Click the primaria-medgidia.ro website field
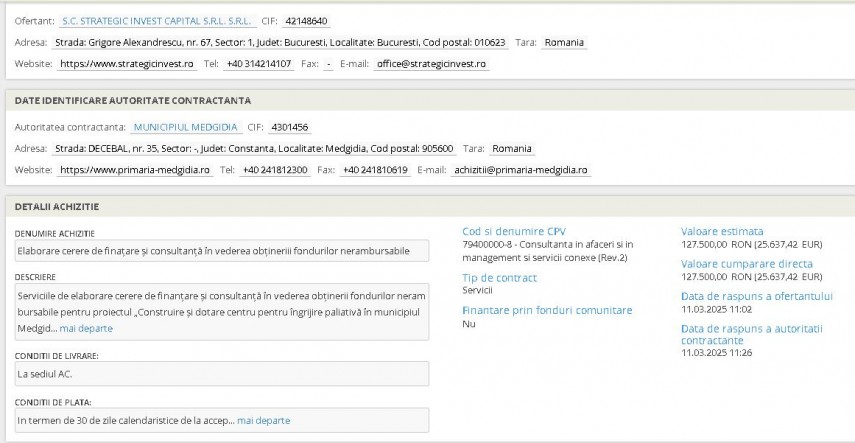This screenshot has width=855, height=443. pos(135,170)
